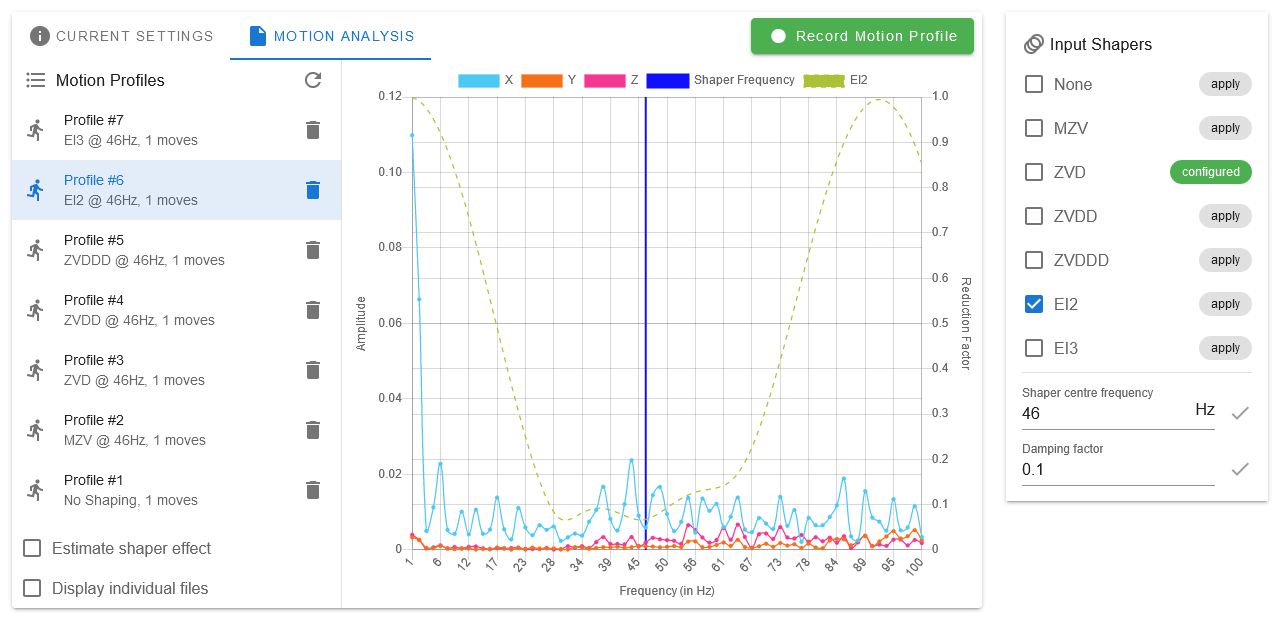Apply the None shaper
This screenshot has height=620, width=1280.
pos(1225,84)
